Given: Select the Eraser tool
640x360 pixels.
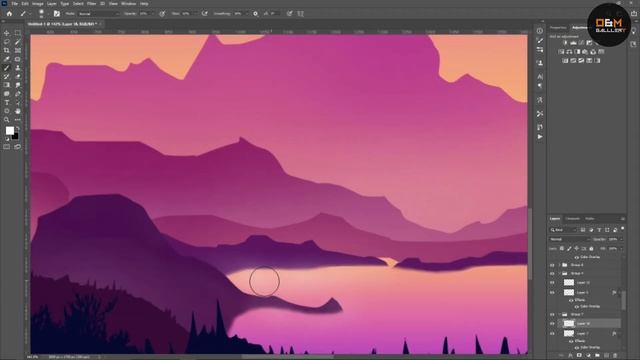Looking at the screenshot, I should coord(18,76).
